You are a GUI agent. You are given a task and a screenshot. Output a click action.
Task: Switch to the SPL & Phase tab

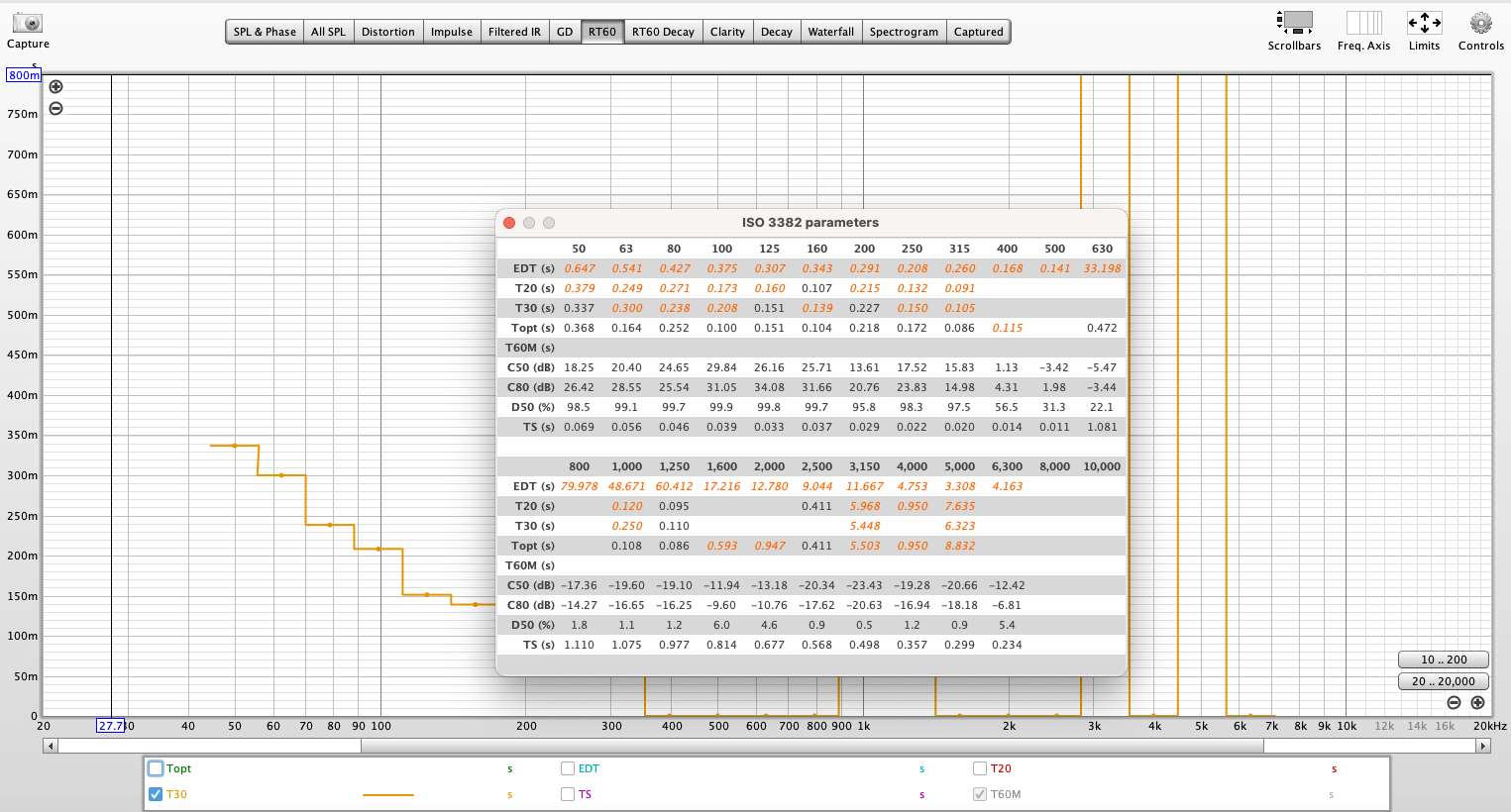[x=265, y=32]
